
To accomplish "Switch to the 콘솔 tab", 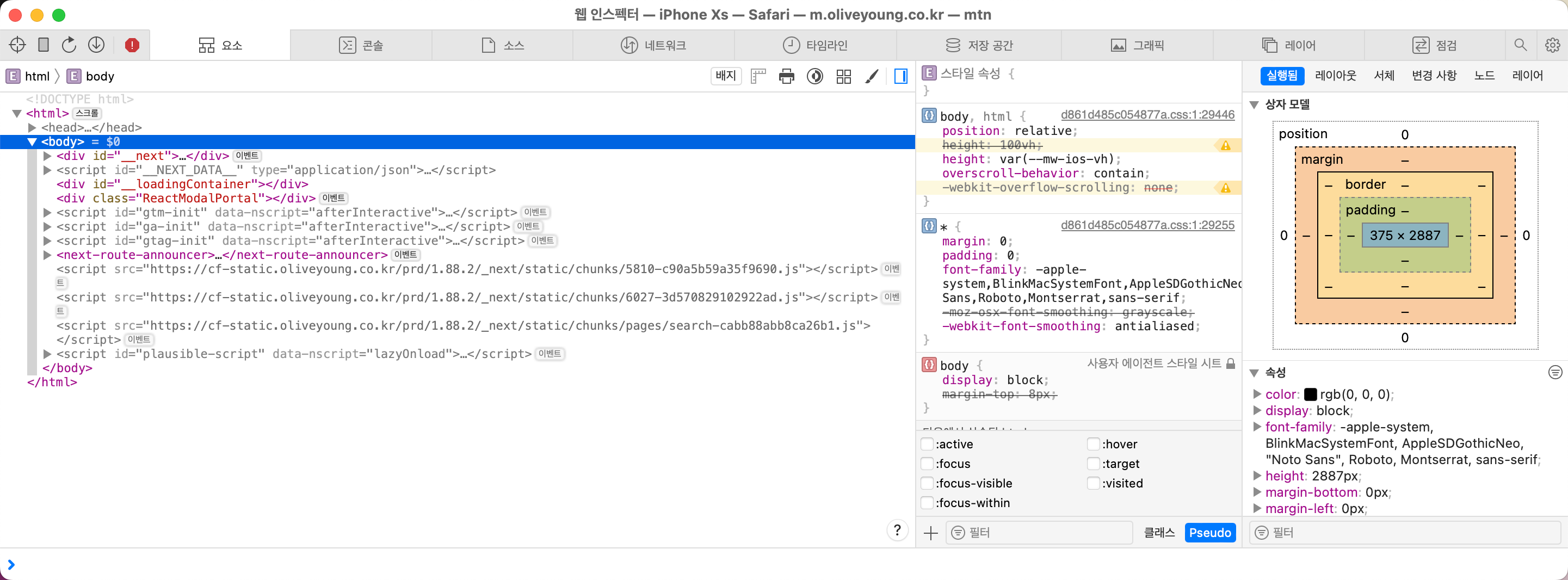I will 361,45.
